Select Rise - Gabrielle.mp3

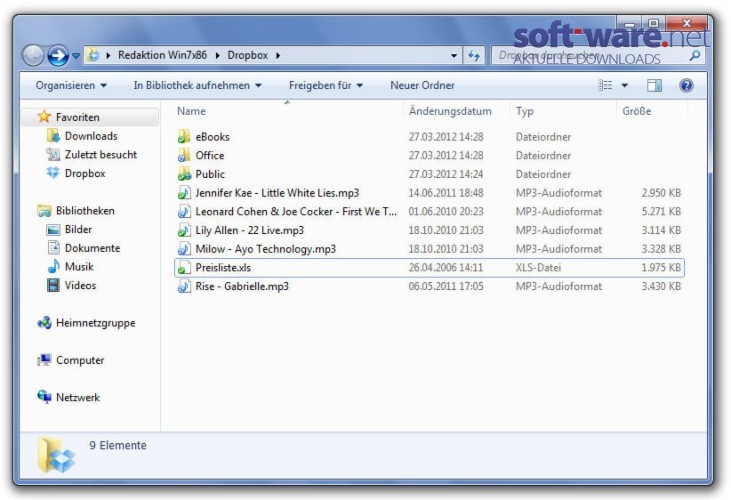pyautogui.click(x=242, y=286)
